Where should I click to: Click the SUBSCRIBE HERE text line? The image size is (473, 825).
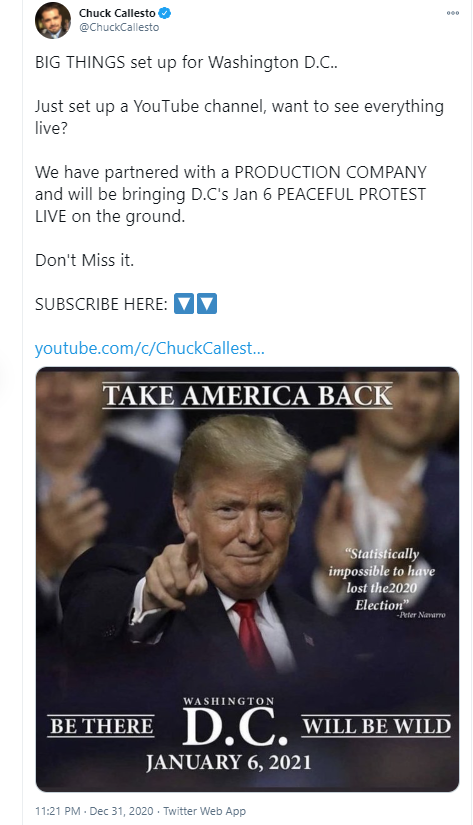click(102, 304)
